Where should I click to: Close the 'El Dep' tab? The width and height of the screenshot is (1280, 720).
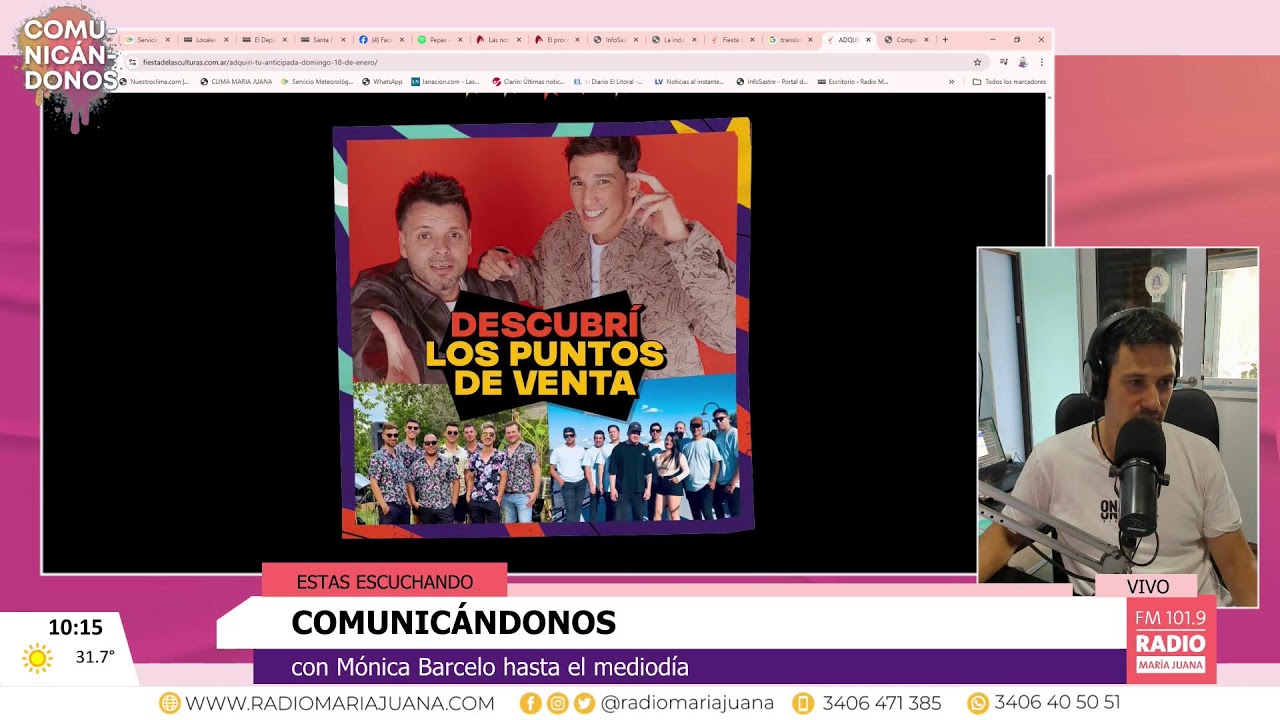[284, 40]
